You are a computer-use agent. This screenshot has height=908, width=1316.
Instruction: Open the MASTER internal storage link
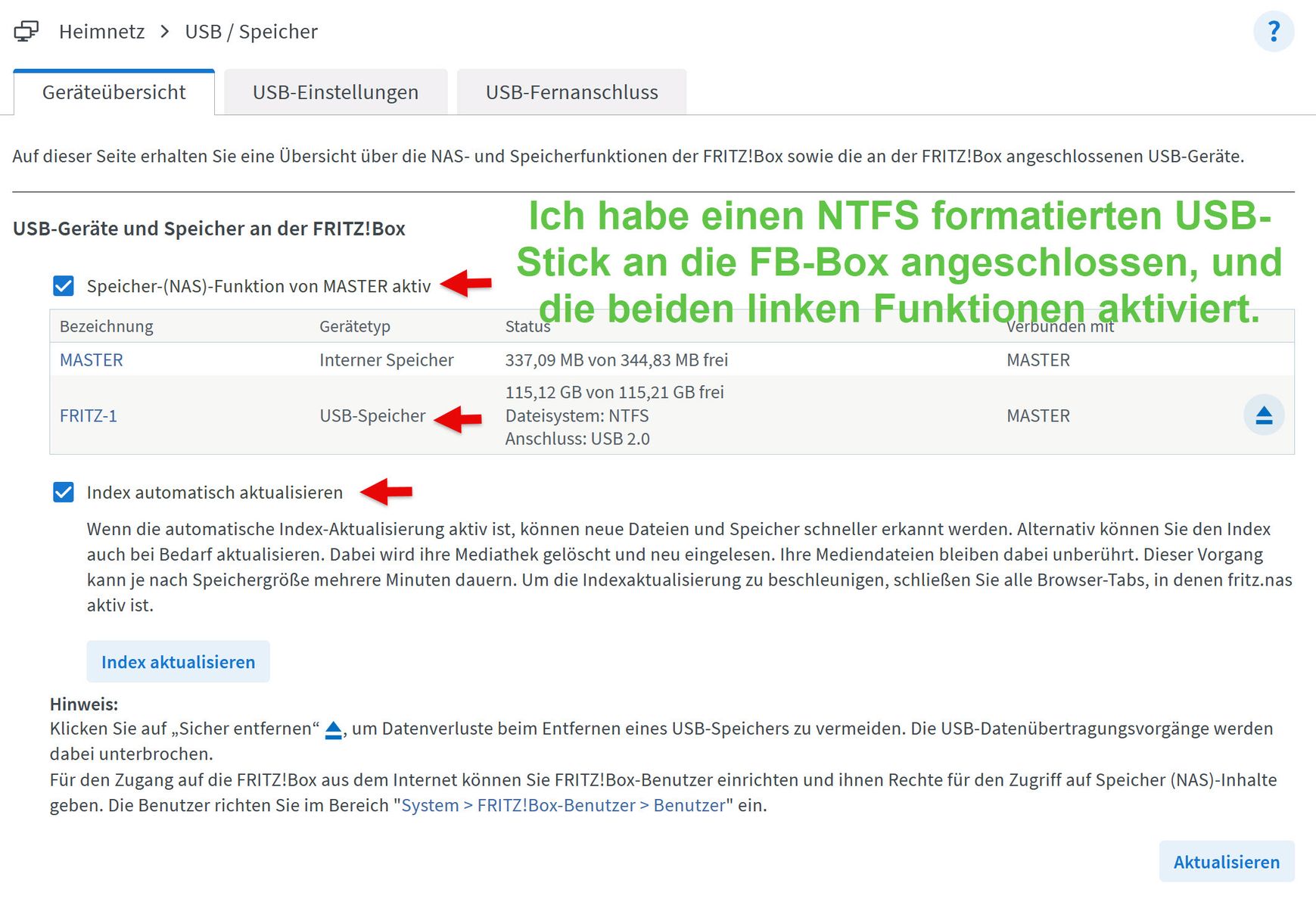(91, 360)
